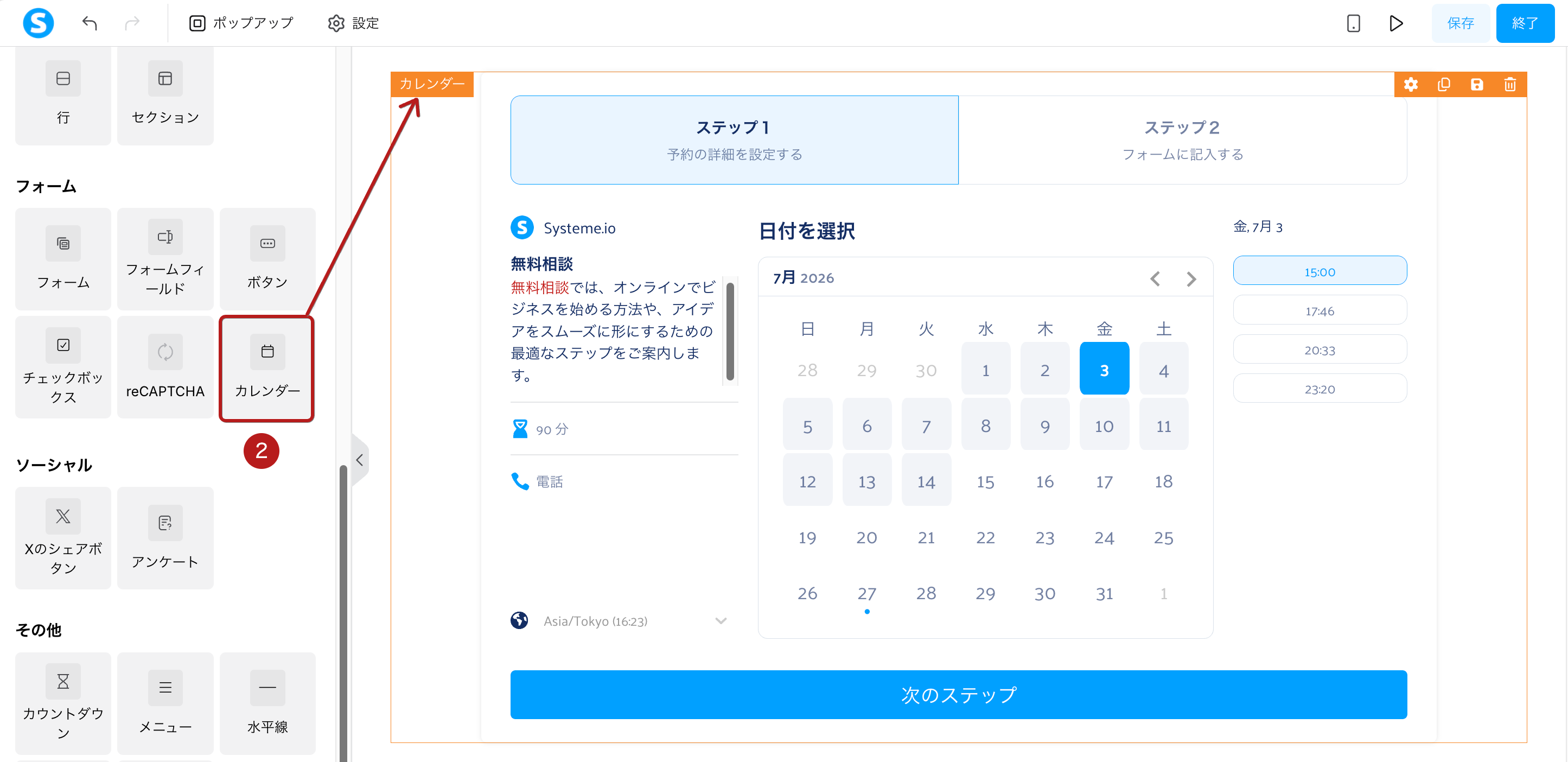The height and width of the screenshot is (762, 1568).
Task: Pick July 10 on the calendar
Action: pos(1104,426)
